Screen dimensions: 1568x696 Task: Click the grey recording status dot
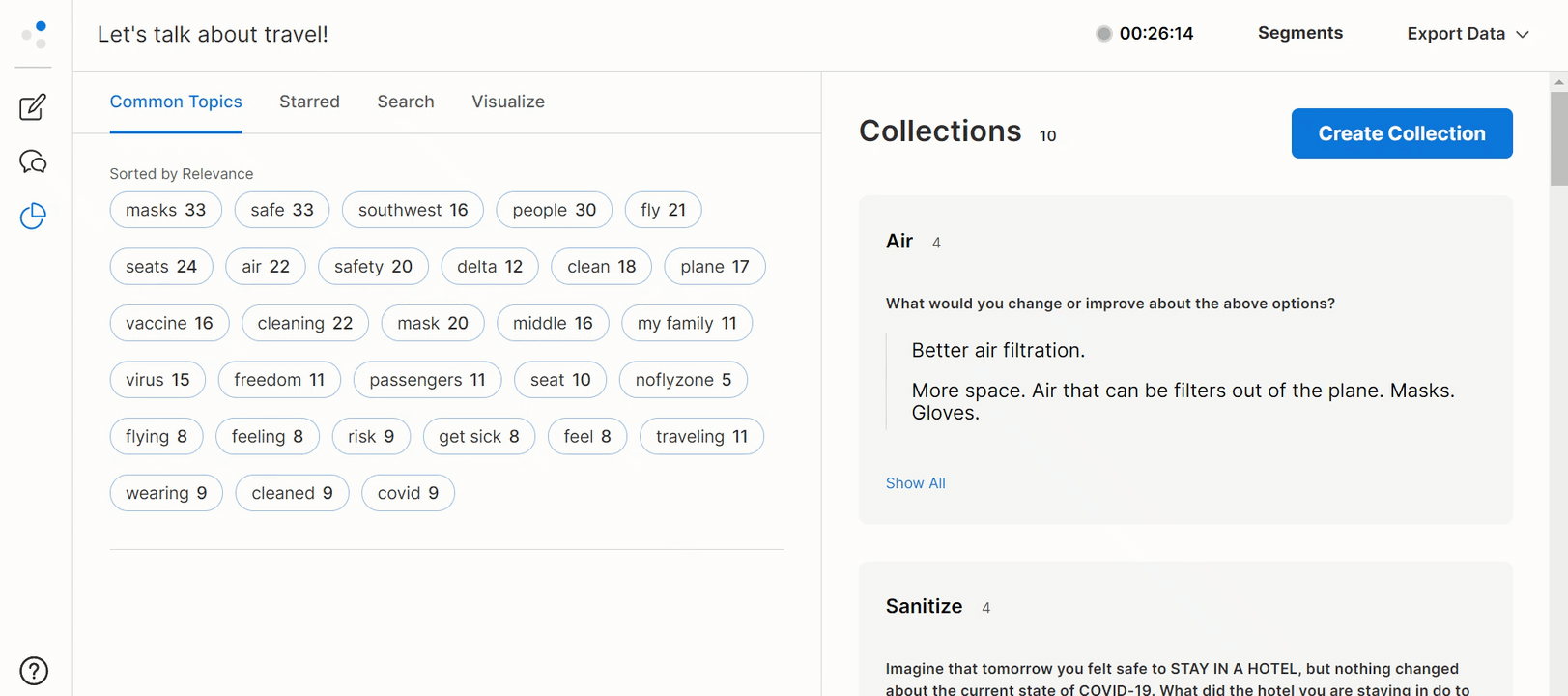coord(1103,34)
